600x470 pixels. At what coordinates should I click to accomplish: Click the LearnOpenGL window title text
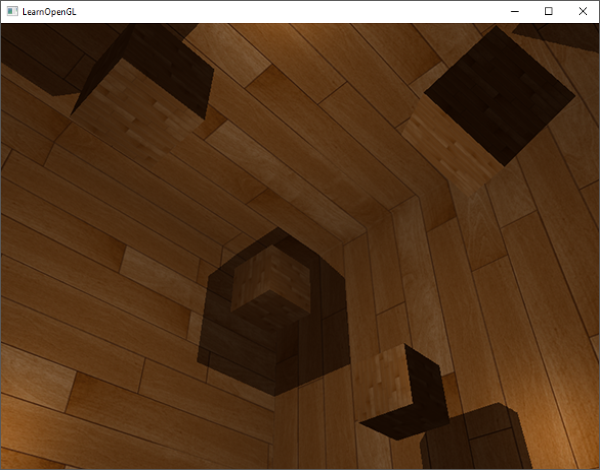pos(49,12)
